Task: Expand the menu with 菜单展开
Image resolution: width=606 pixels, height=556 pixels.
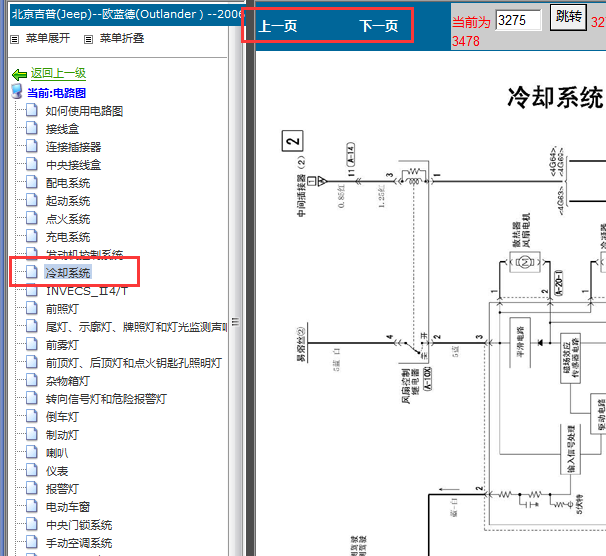Action: (x=48, y=38)
